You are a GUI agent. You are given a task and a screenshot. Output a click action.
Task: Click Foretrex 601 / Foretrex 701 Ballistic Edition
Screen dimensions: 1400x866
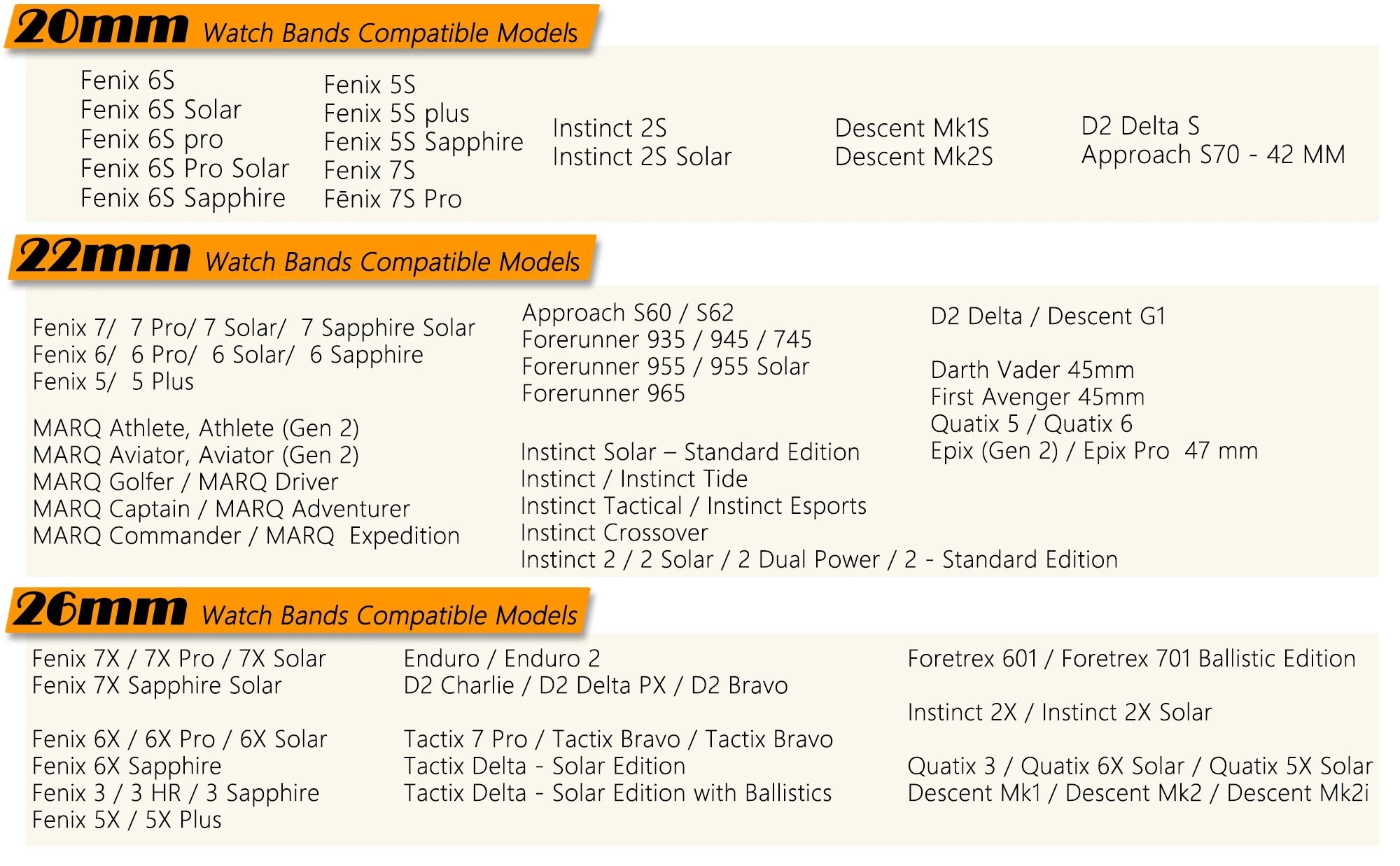tap(1131, 658)
